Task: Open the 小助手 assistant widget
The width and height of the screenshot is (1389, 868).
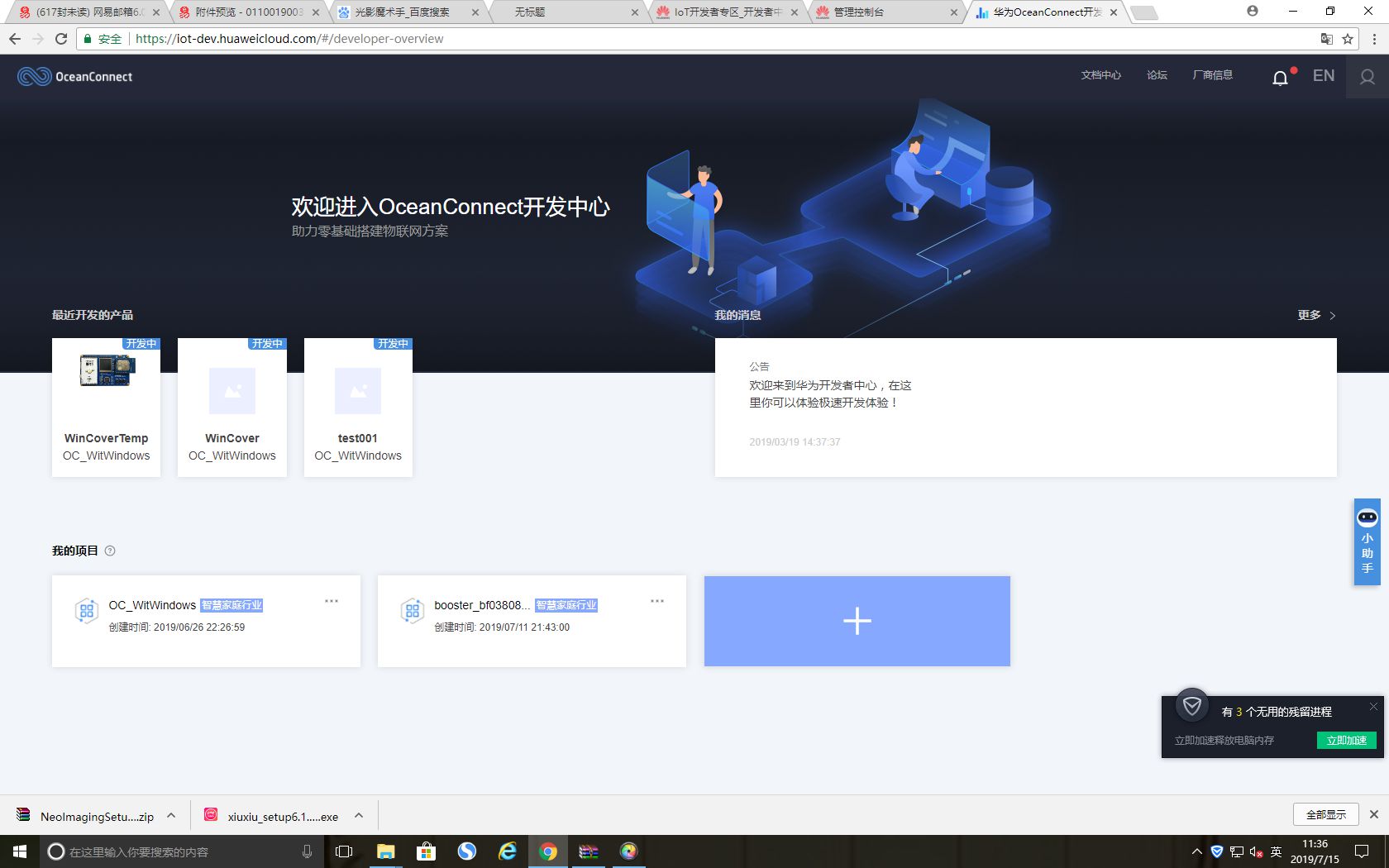Action: point(1367,541)
